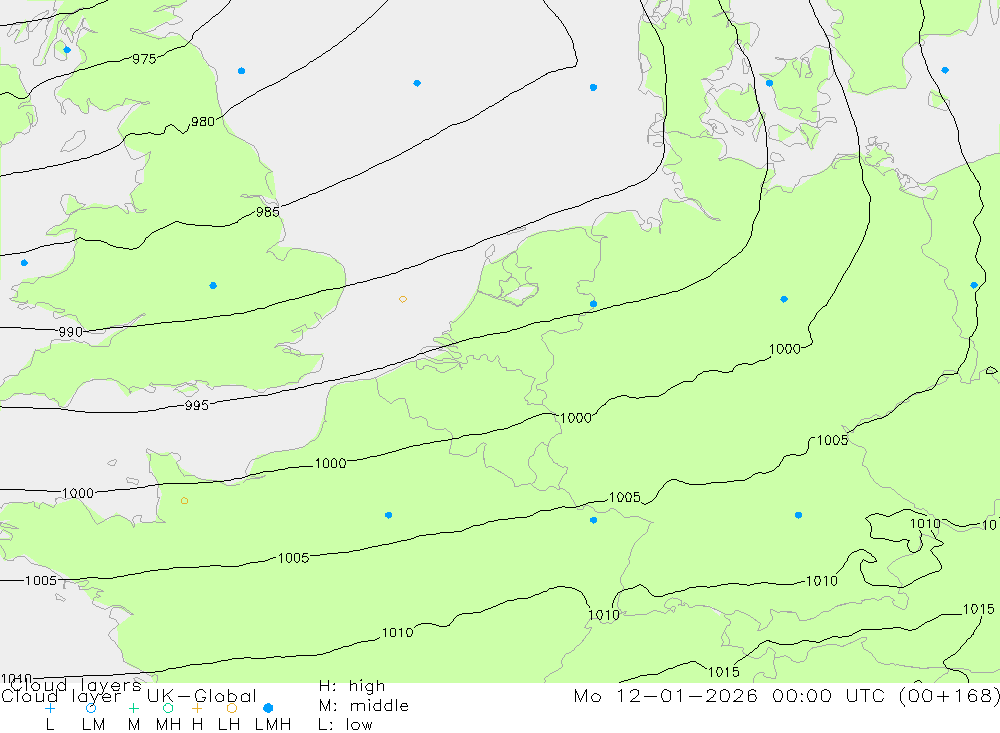
Task: Click the 990 isobar label
Action: click(x=71, y=332)
